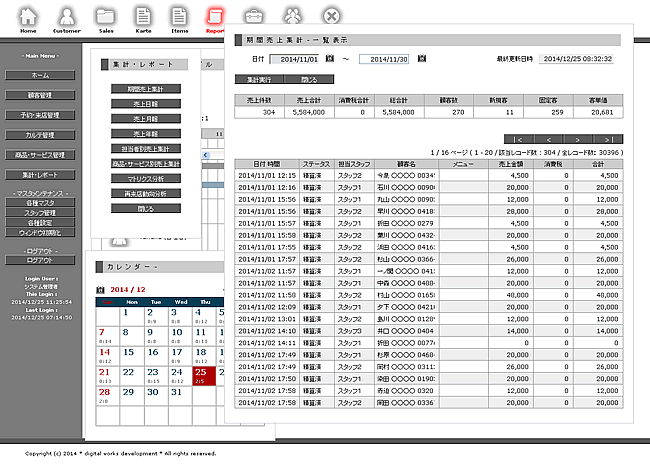Click the start date field 2014/11/01
Viewport: 650px width, 470px height.
[x=294, y=59]
